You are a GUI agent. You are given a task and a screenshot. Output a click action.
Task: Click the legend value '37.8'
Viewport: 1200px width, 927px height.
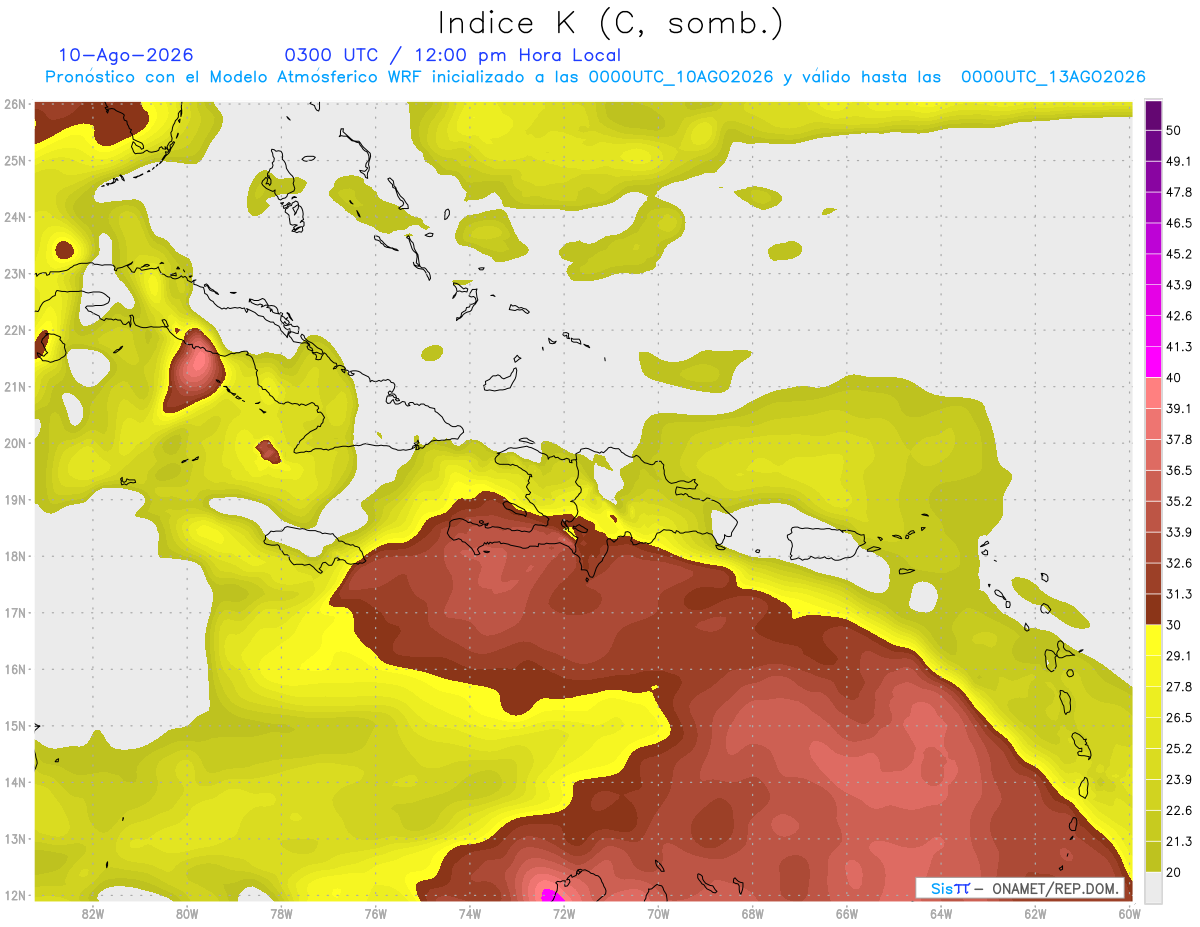coord(1179,440)
